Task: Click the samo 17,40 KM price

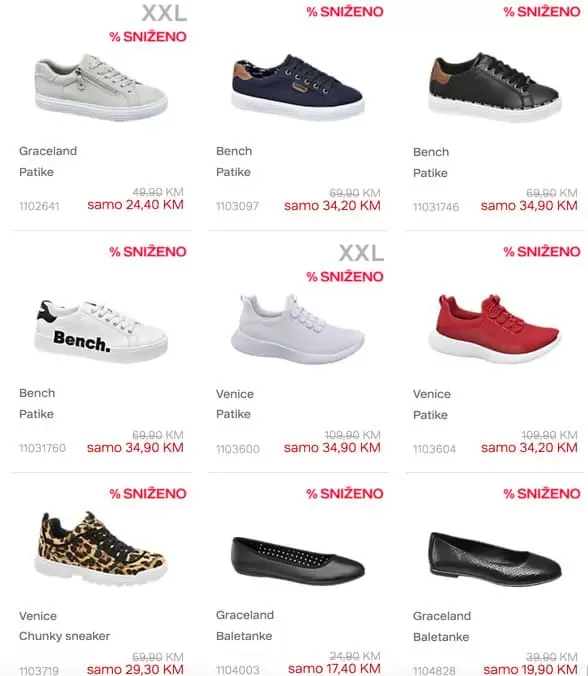Action: point(335,669)
